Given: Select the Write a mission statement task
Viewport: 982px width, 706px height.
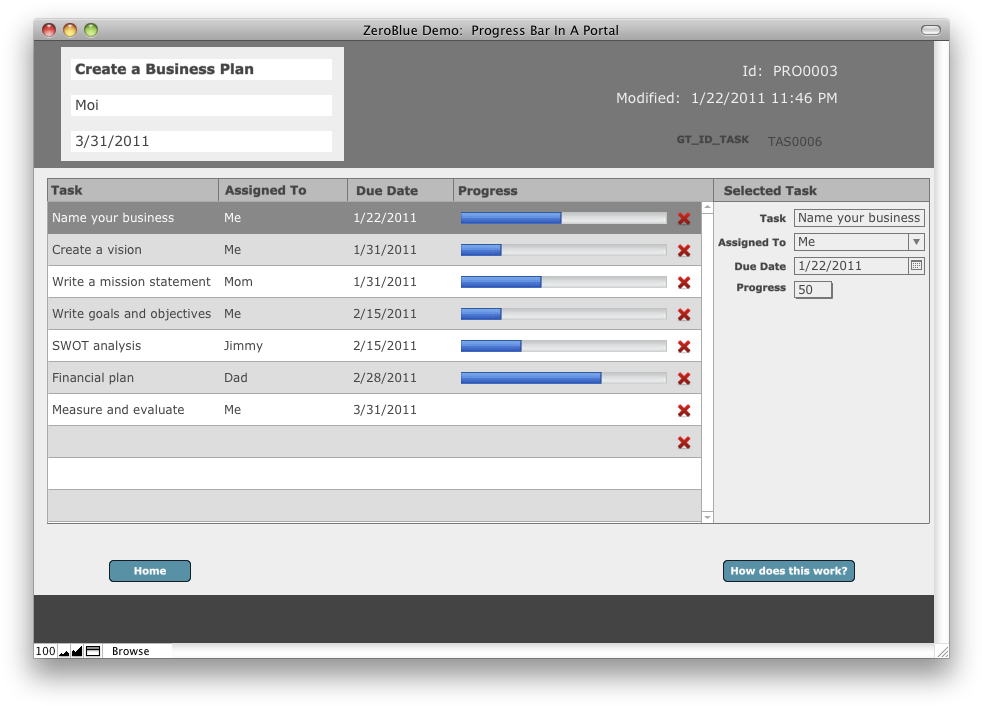Looking at the screenshot, I should [131, 282].
